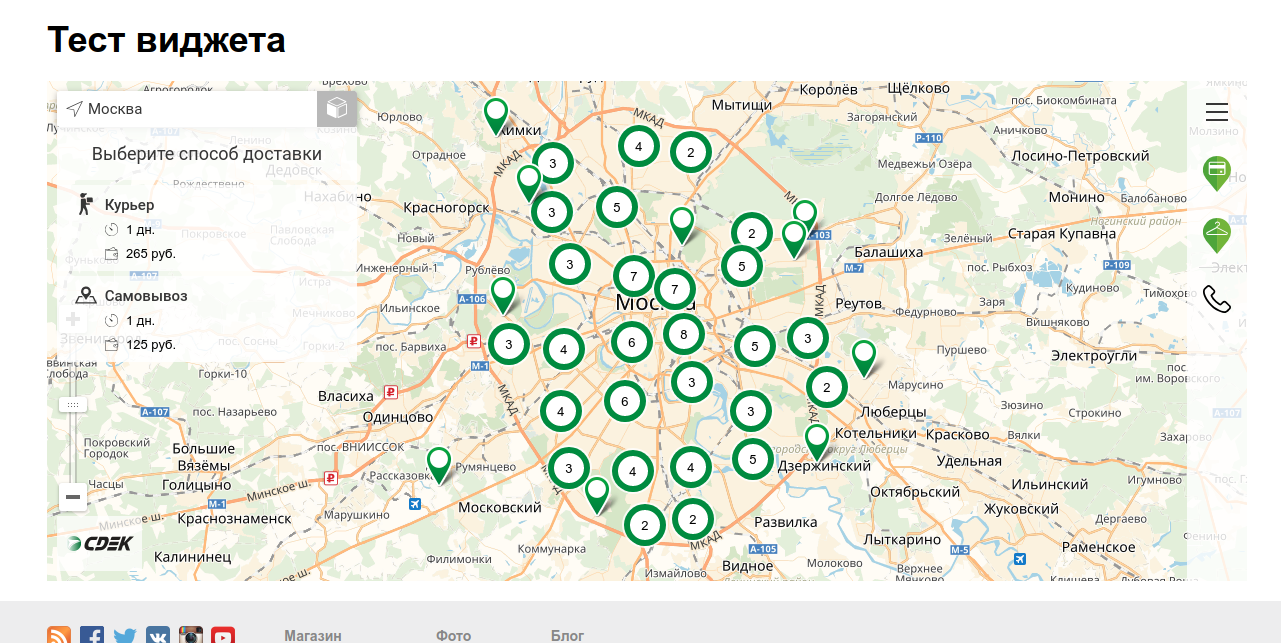Click the clock icon under Самовывоз

(111, 321)
